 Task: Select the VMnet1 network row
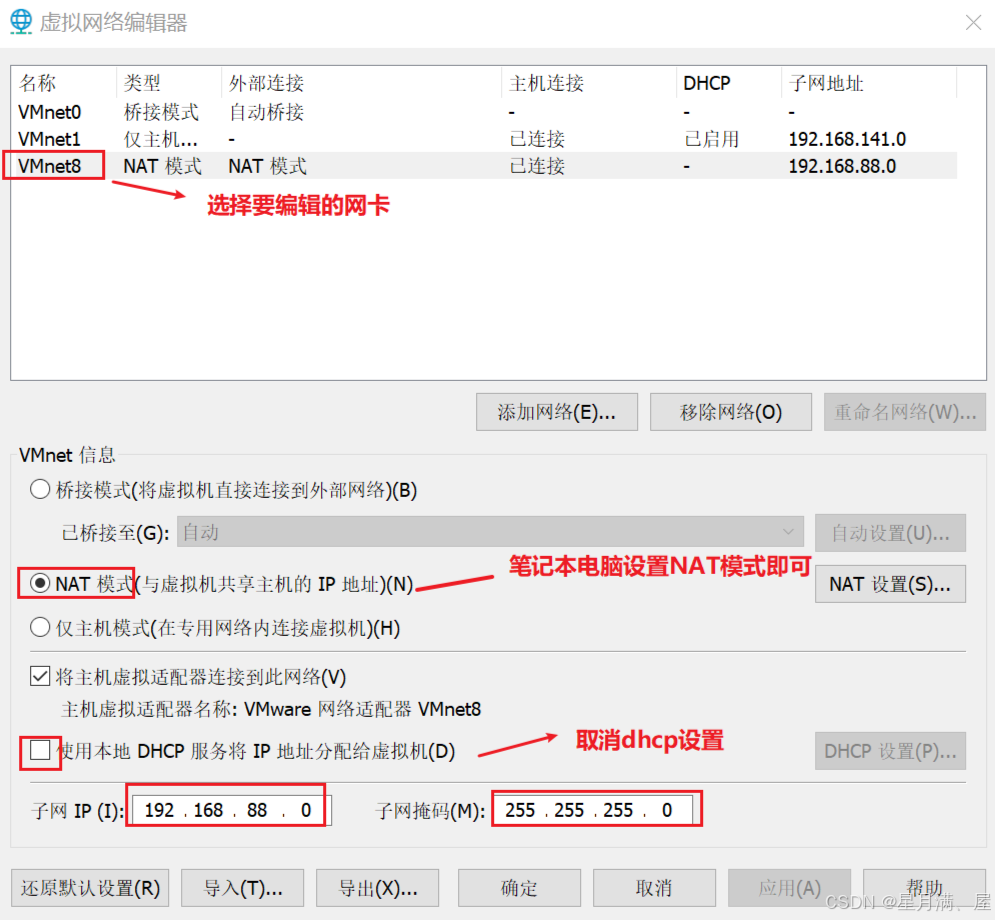[x=484, y=139]
